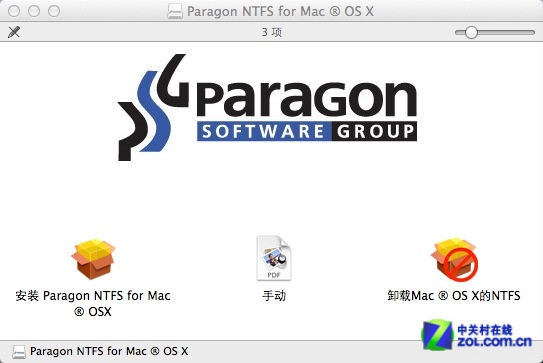The height and width of the screenshot is (363, 543).
Task: Click the crossed-out pencil read-only icon
Action: point(14,32)
